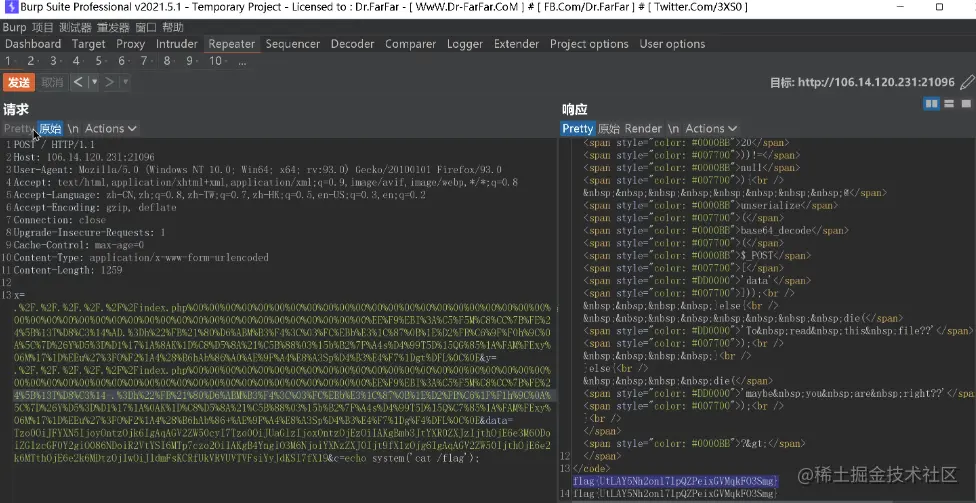Select Repeater request tab 2

point(32,61)
